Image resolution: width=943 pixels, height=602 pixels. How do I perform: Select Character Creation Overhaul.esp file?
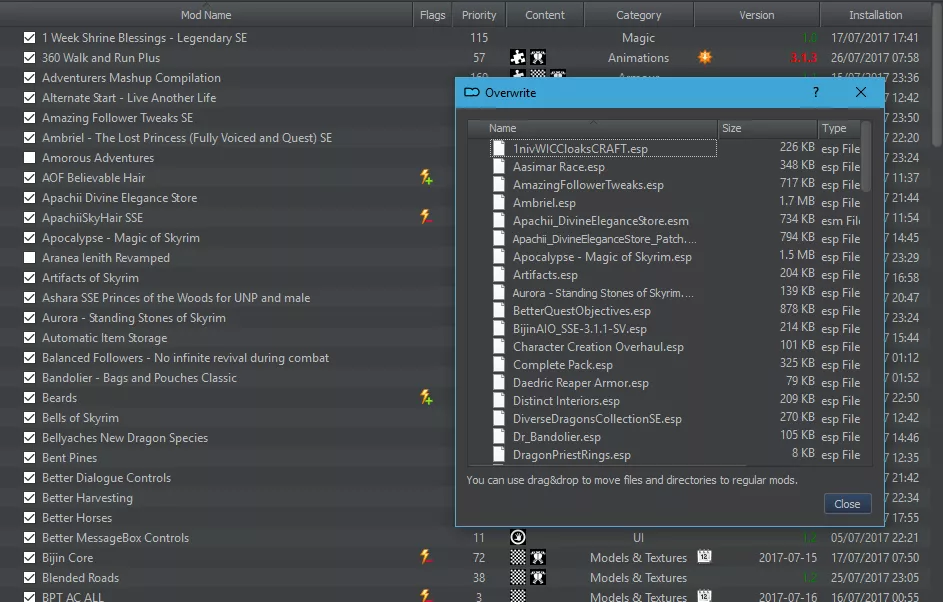[598, 347]
